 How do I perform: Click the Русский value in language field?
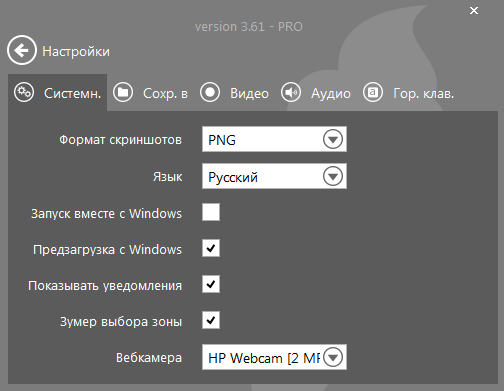pos(233,177)
